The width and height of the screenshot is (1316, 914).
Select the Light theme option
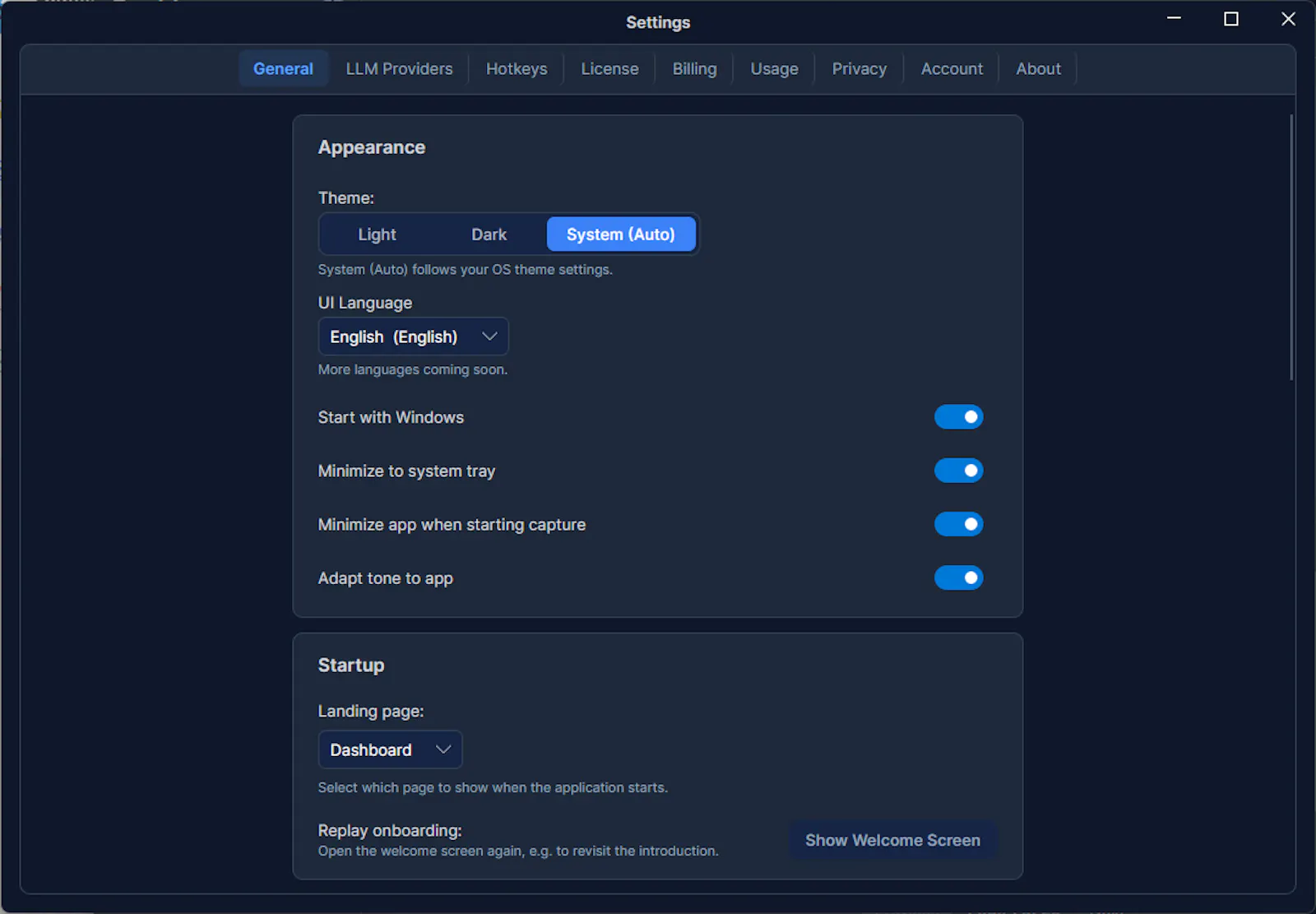tap(377, 234)
